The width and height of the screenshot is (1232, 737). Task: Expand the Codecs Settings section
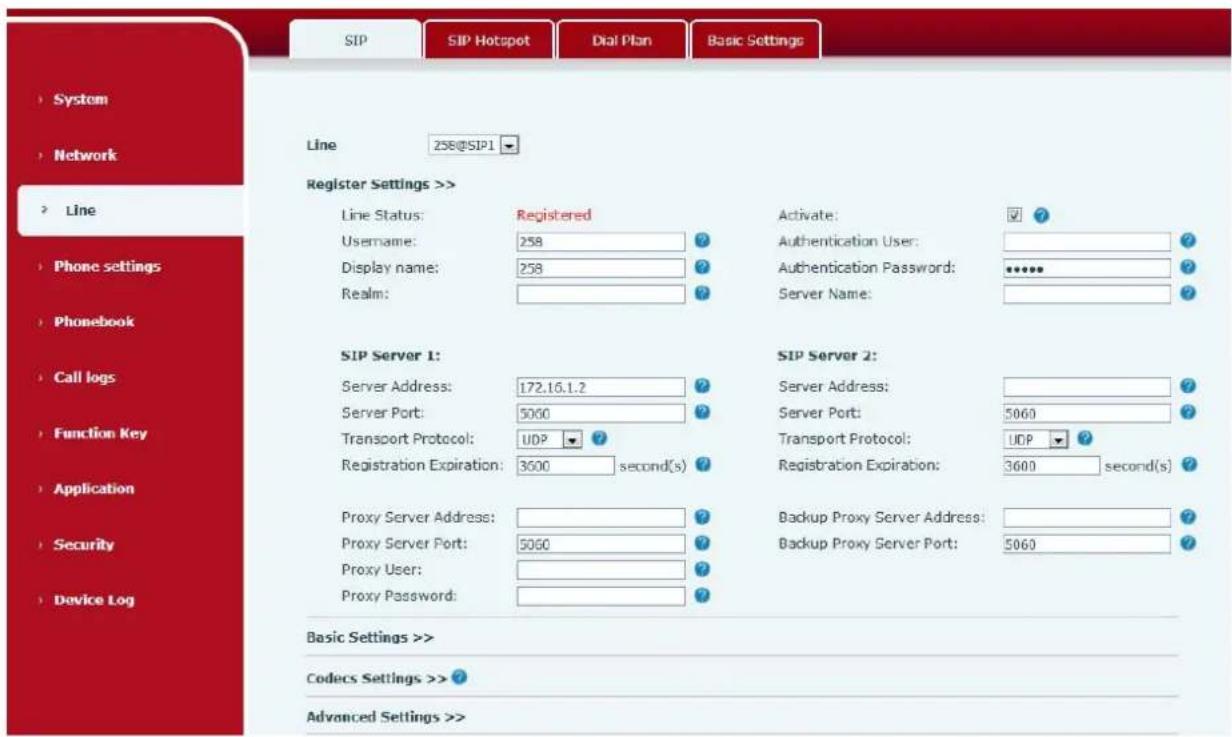pos(377,678)
